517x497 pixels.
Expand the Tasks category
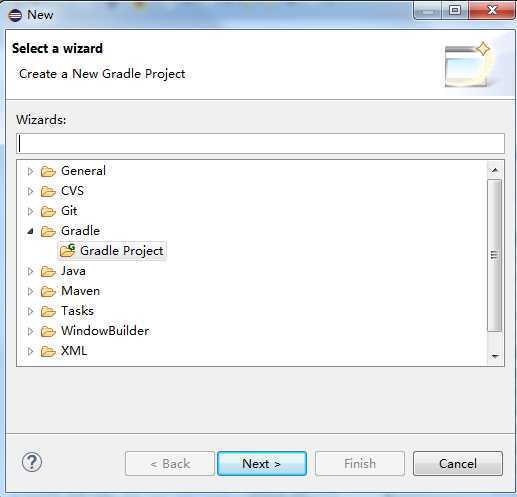(x=30, y=311)
